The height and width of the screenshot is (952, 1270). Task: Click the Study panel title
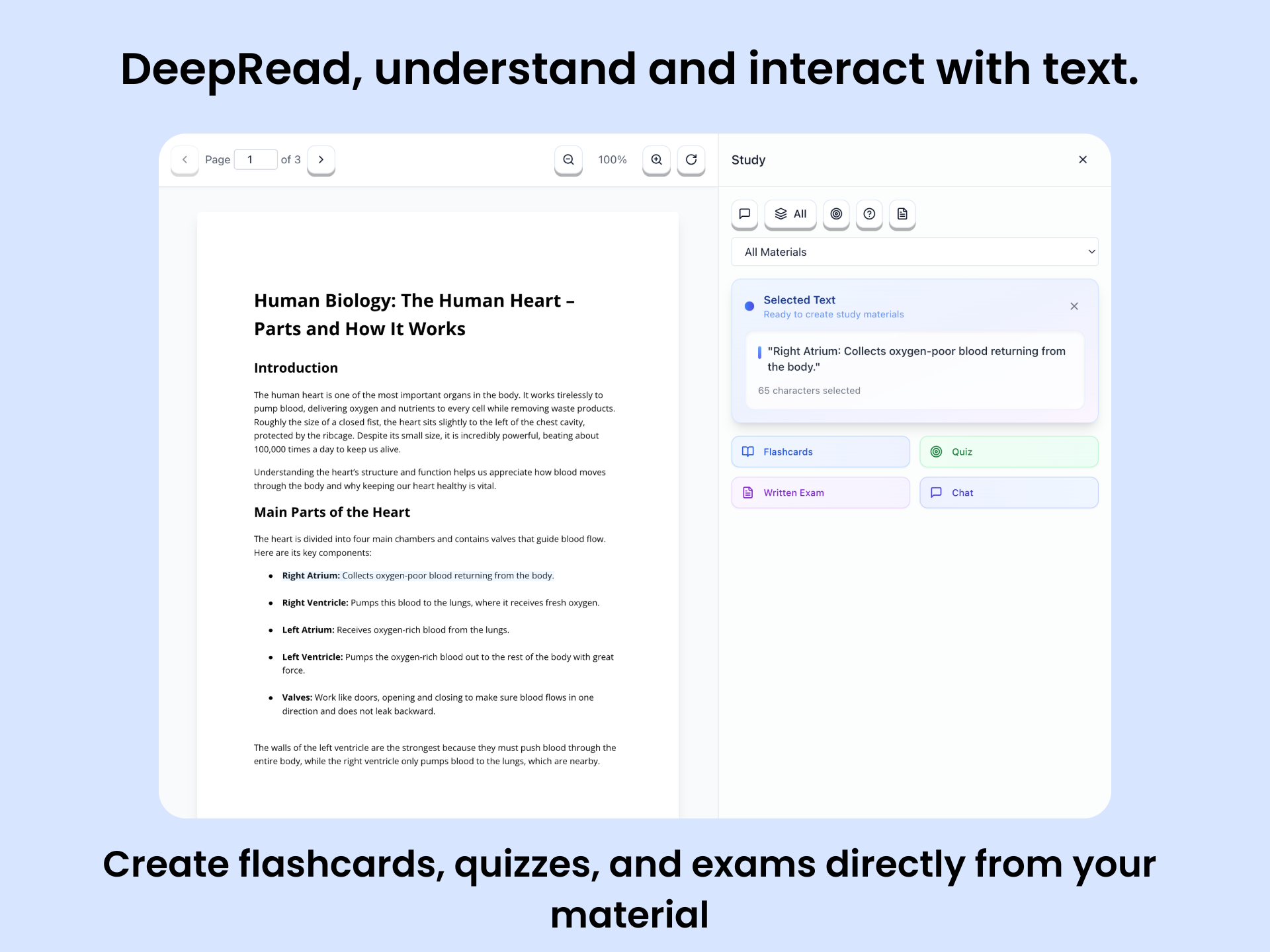[748, 160]
